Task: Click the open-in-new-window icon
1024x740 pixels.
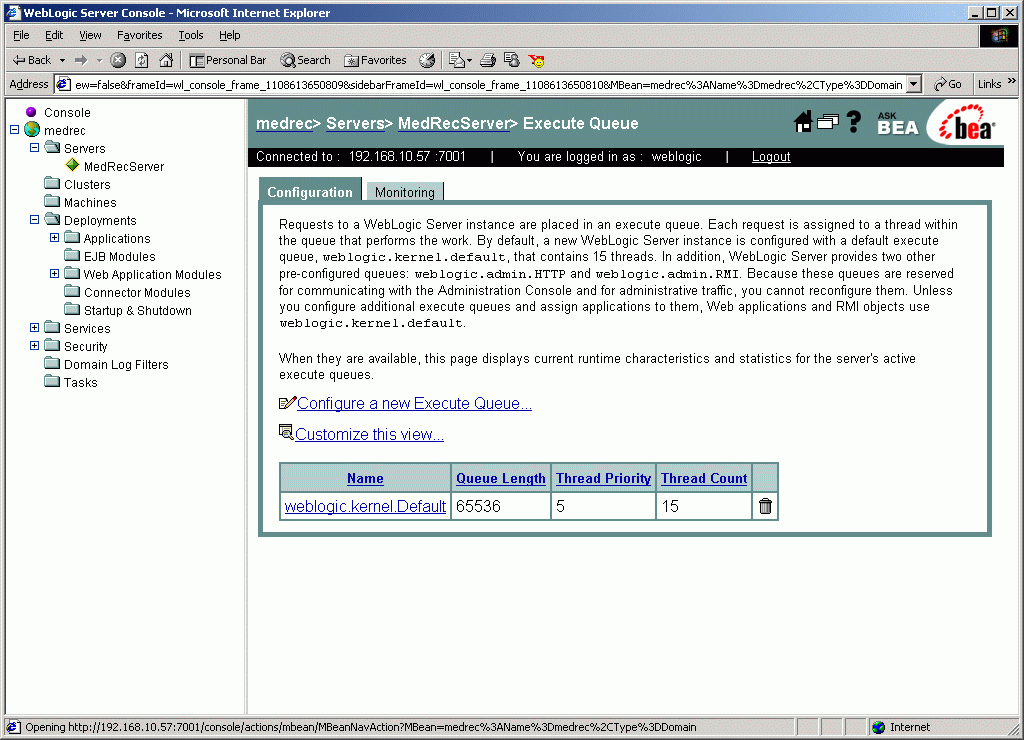Action: (x=827, y=121)
